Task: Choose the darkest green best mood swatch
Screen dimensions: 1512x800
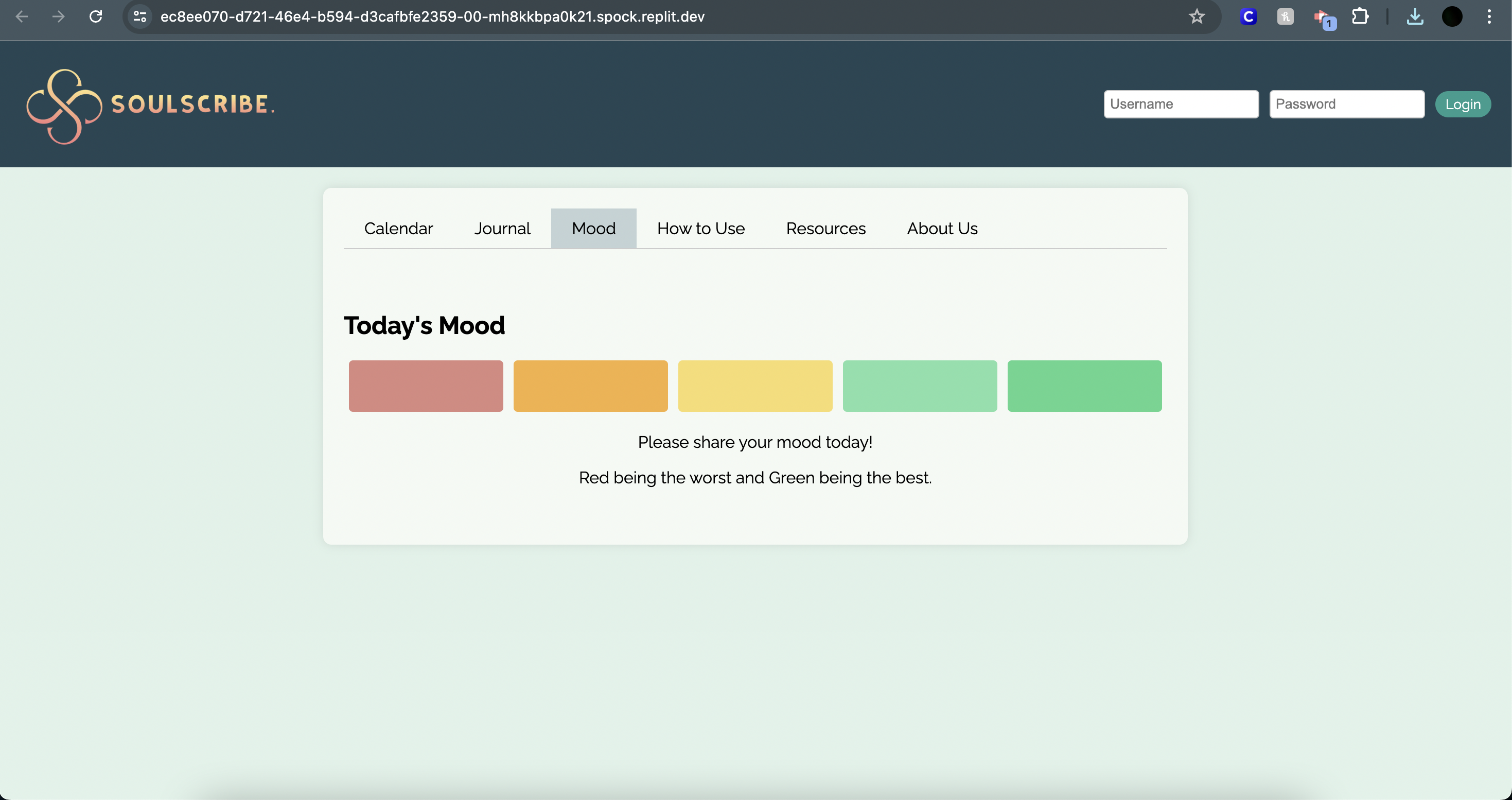Action: tap(1084, 386)
